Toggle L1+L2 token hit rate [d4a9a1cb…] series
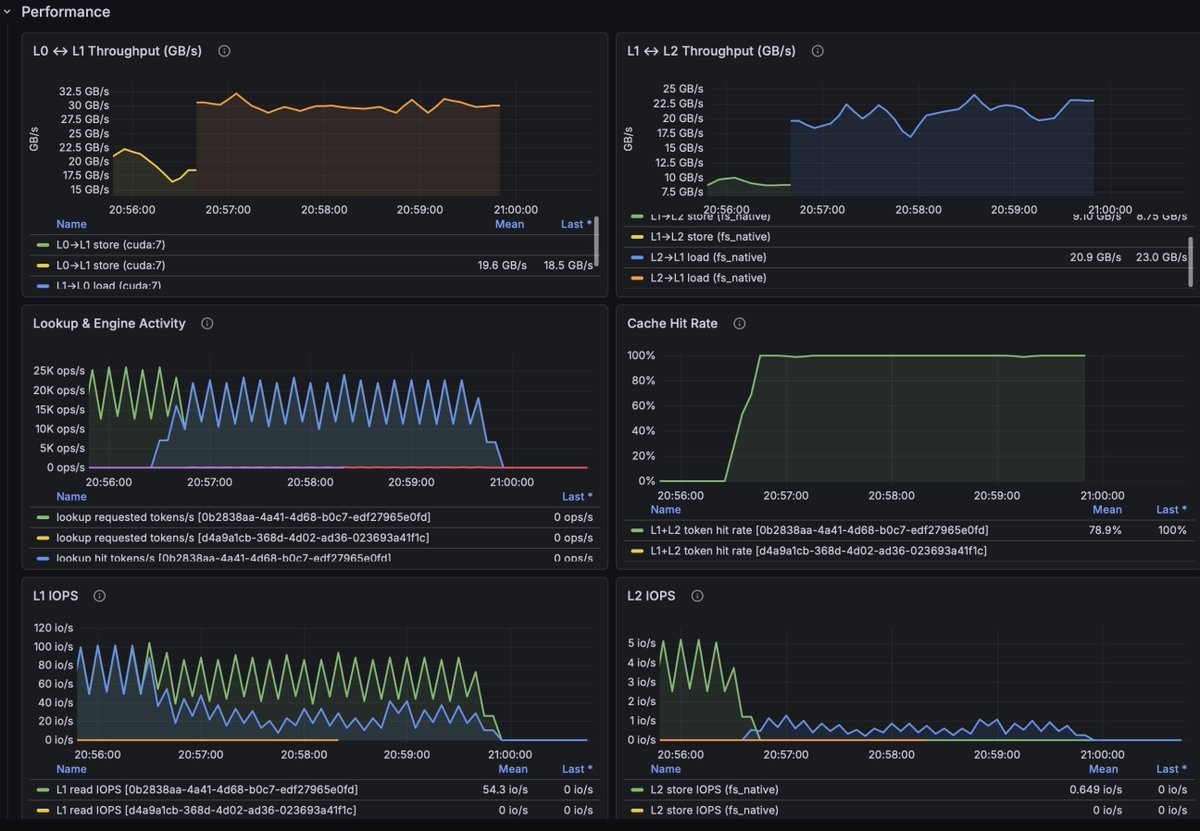 tap(819, 551)
